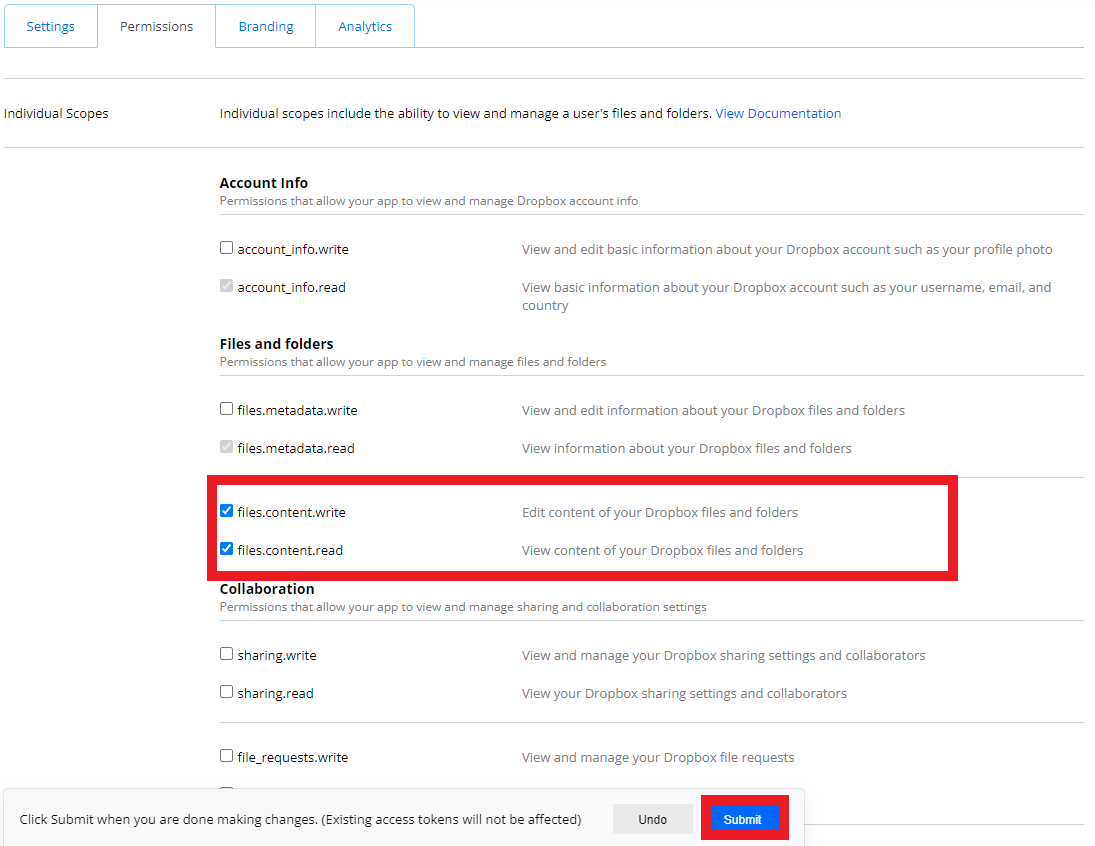The height and width of the screenshot is (846, 1095).
Task: Click 'View information about your Dropbox files' description
Action: pos(686,448)
